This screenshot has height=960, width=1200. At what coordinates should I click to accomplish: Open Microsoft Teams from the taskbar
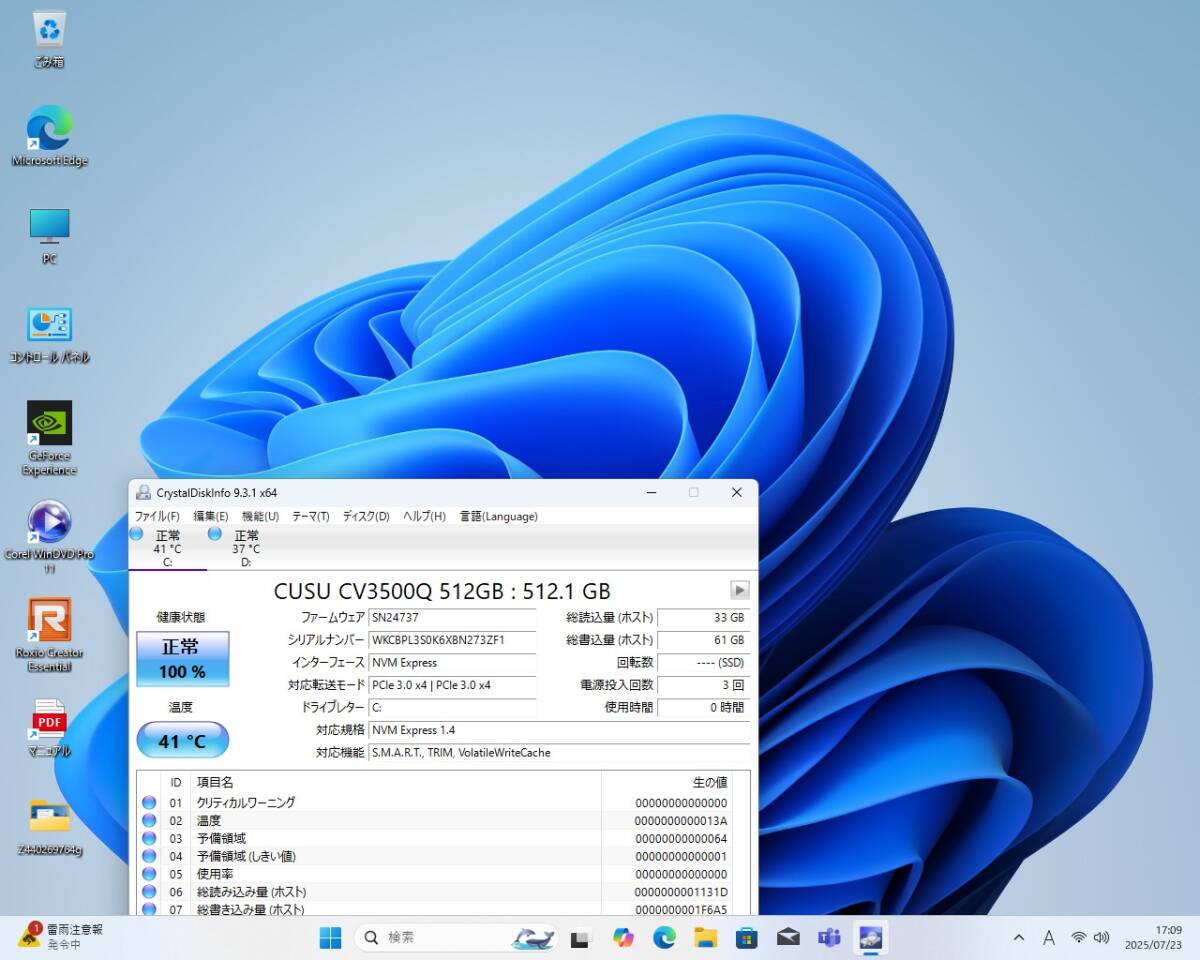pos(829,938)
